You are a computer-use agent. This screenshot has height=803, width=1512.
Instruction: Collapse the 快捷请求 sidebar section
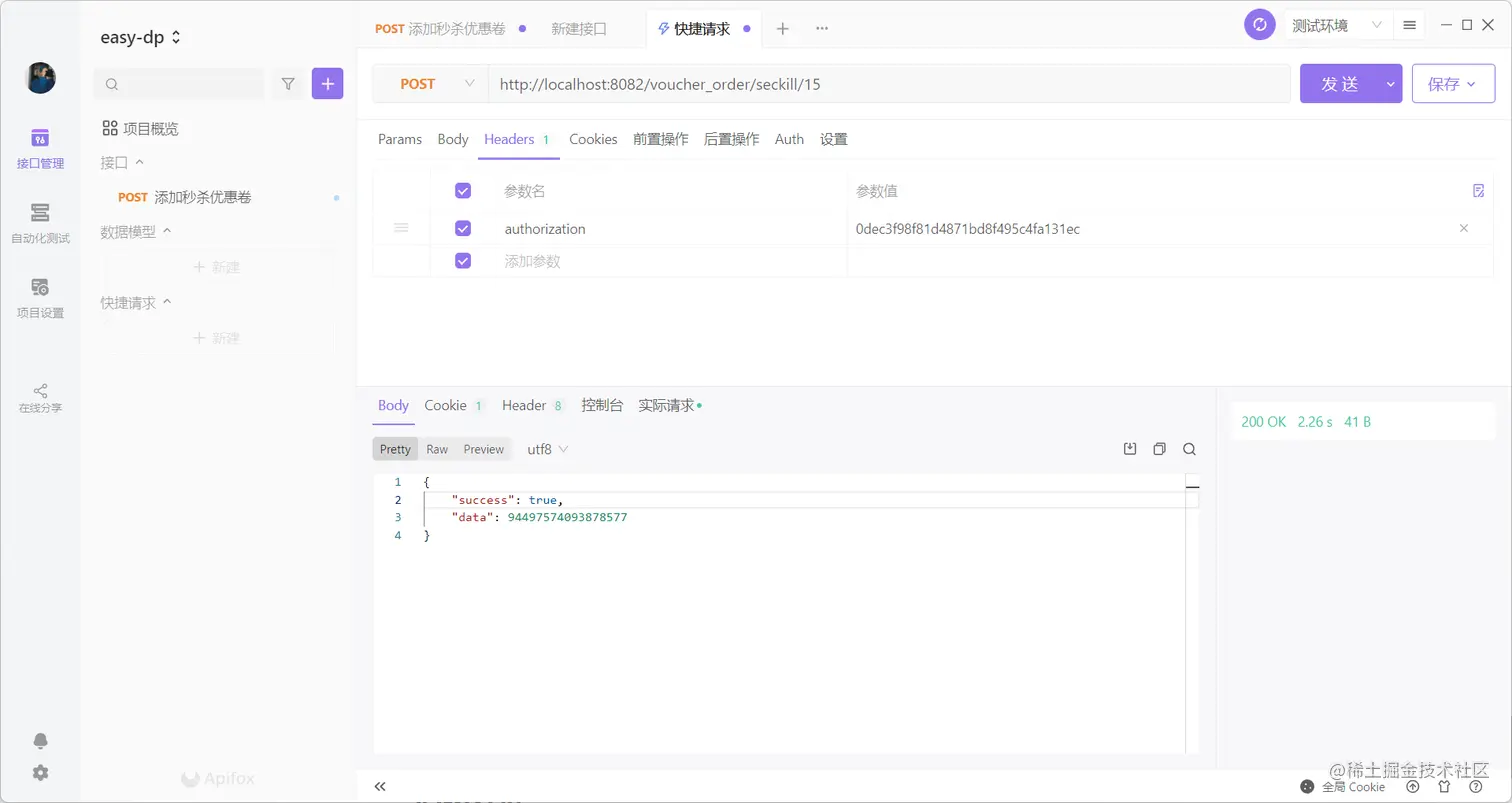tap(136, 302)
